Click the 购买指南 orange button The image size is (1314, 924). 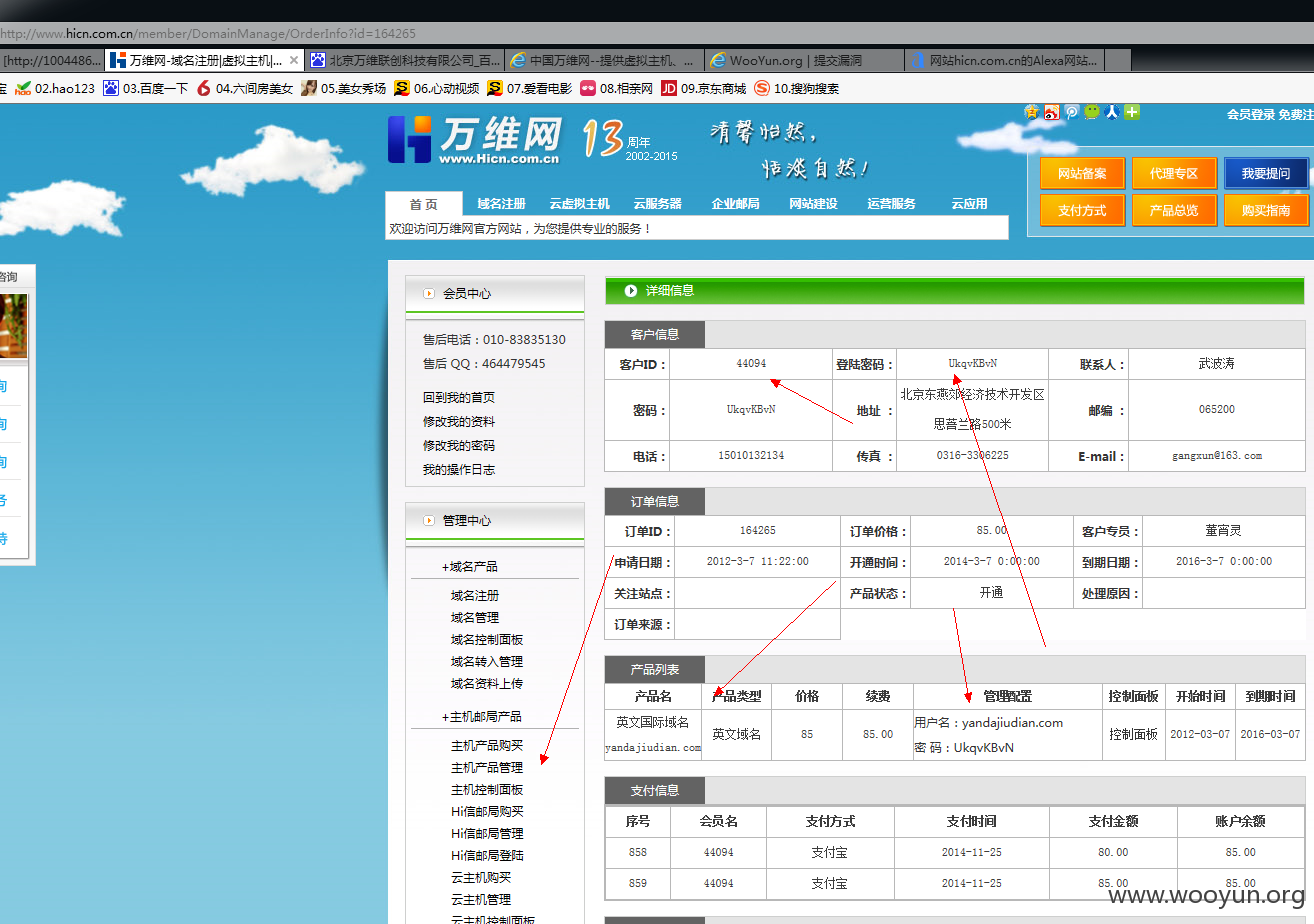(1266, 210)
